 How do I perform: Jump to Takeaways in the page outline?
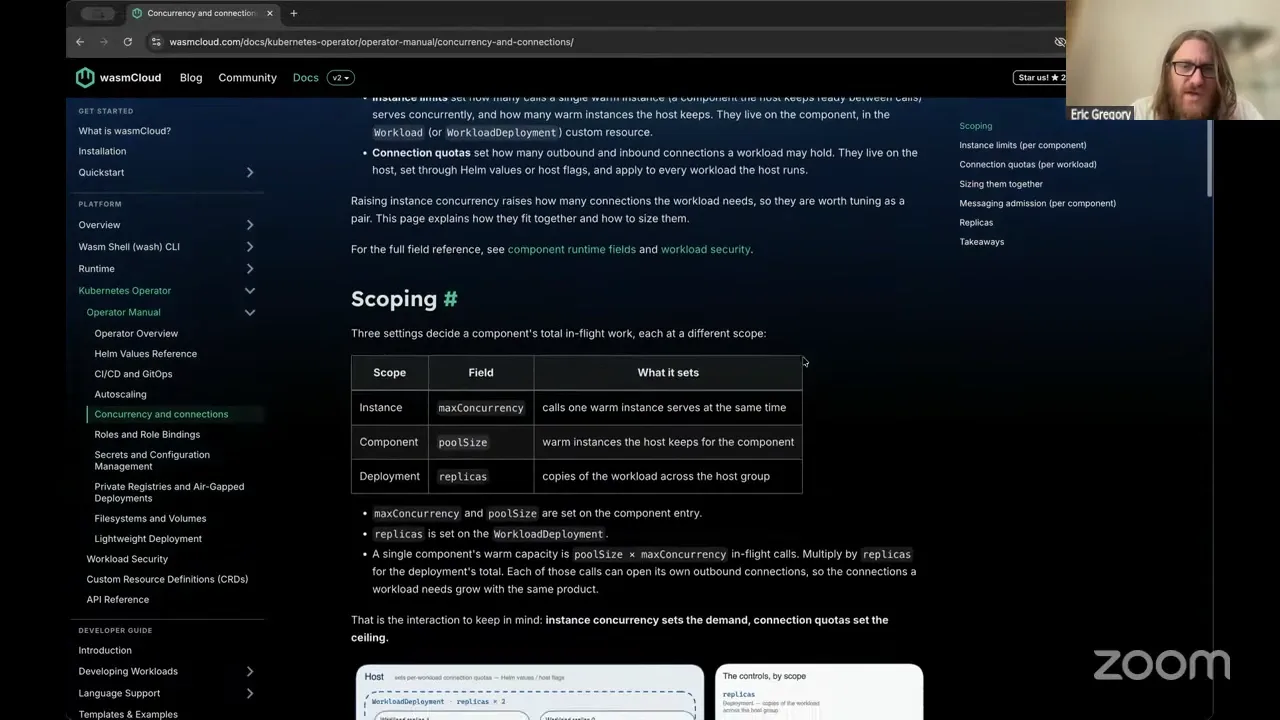pyautogui.click(x=982, y=242)
